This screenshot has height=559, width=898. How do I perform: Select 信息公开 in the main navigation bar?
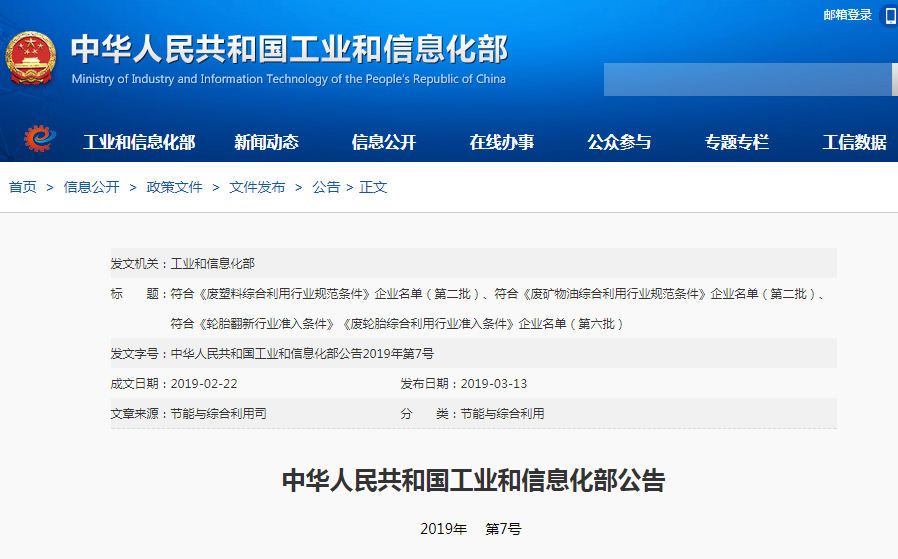384,142
